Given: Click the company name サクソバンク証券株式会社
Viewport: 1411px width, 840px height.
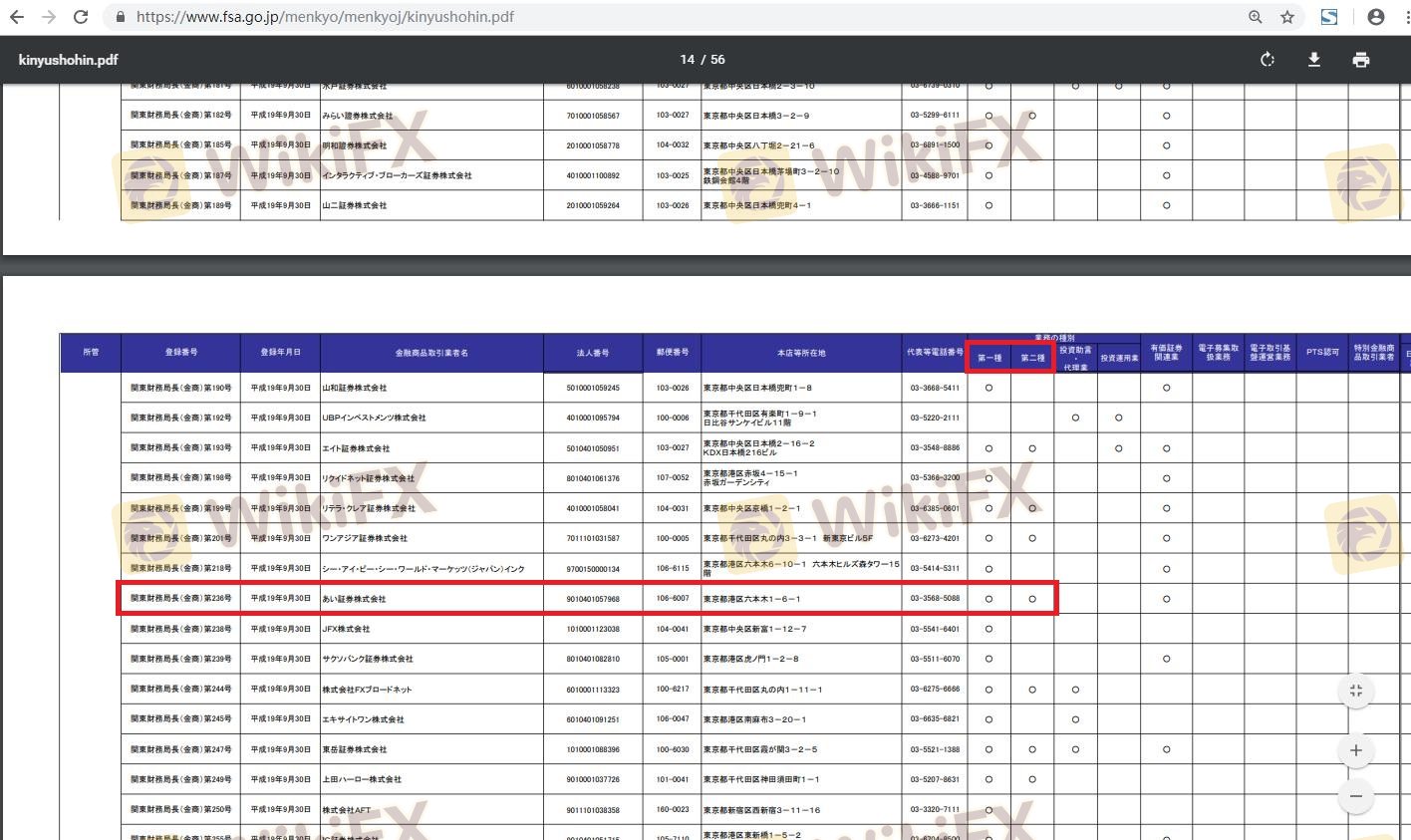Looking at the screenshot, I should pos(368,659).
